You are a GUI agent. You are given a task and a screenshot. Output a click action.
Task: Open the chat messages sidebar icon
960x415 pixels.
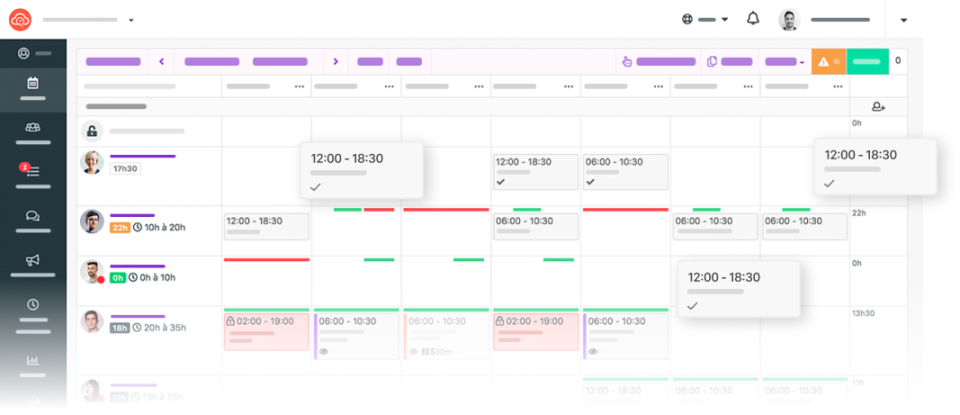point(33,215)
